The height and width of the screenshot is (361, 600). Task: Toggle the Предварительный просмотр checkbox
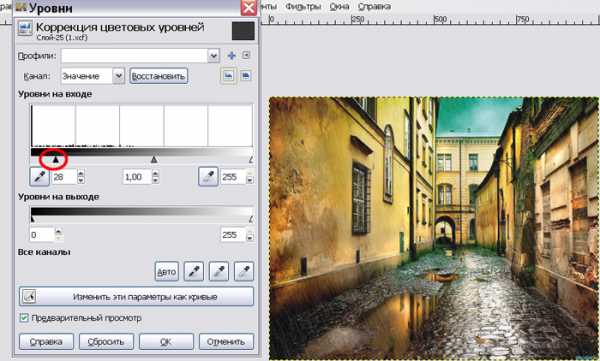(24, 318)
